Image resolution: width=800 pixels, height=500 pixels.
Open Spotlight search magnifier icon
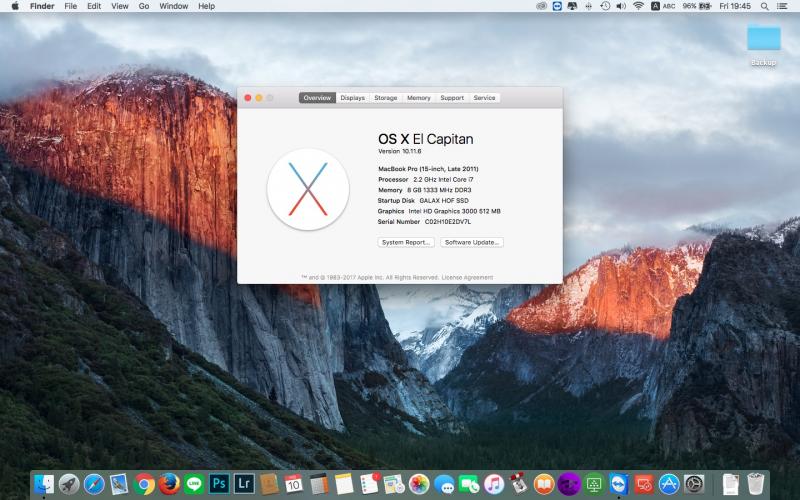click(764, 6)
